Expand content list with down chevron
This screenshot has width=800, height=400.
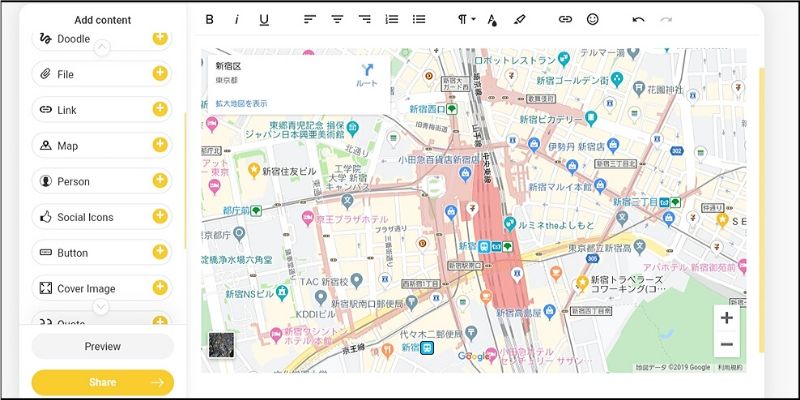coord(101,307)
